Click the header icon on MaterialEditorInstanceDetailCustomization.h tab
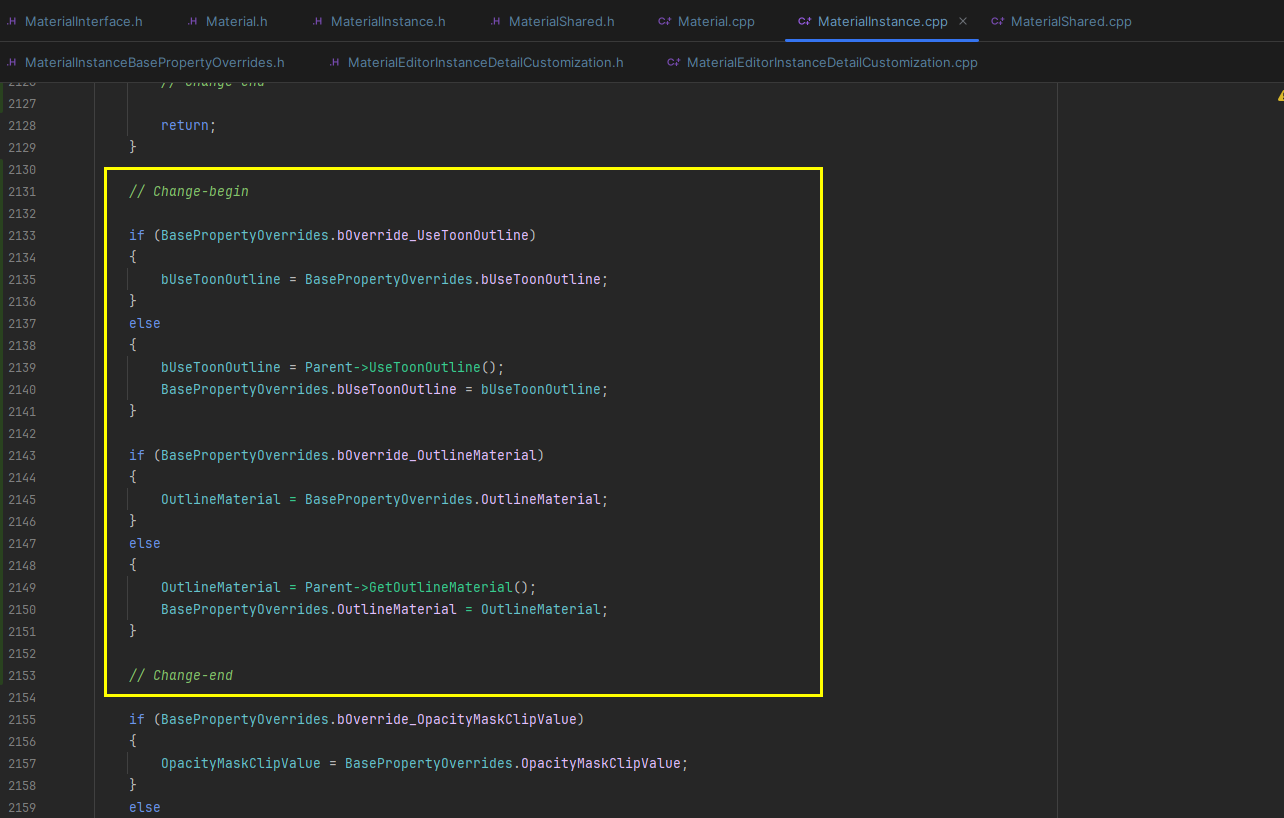 point(333,61)
